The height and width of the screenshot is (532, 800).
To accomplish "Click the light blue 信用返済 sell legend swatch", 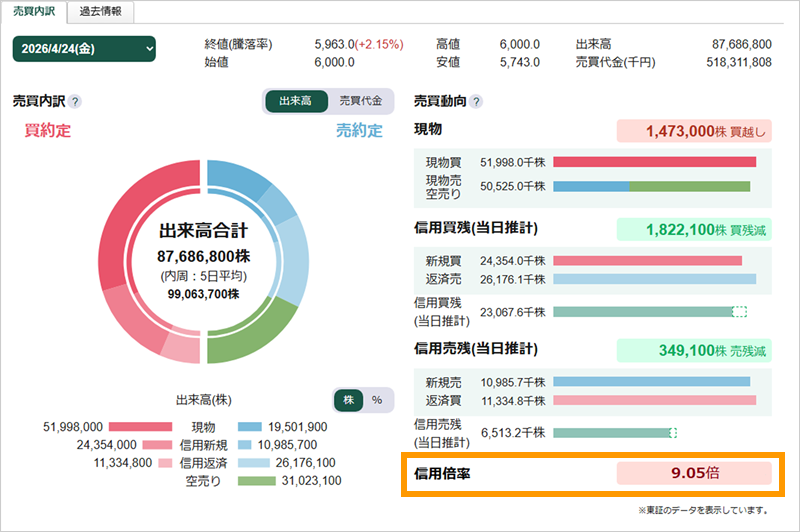I will pos(254,463).
